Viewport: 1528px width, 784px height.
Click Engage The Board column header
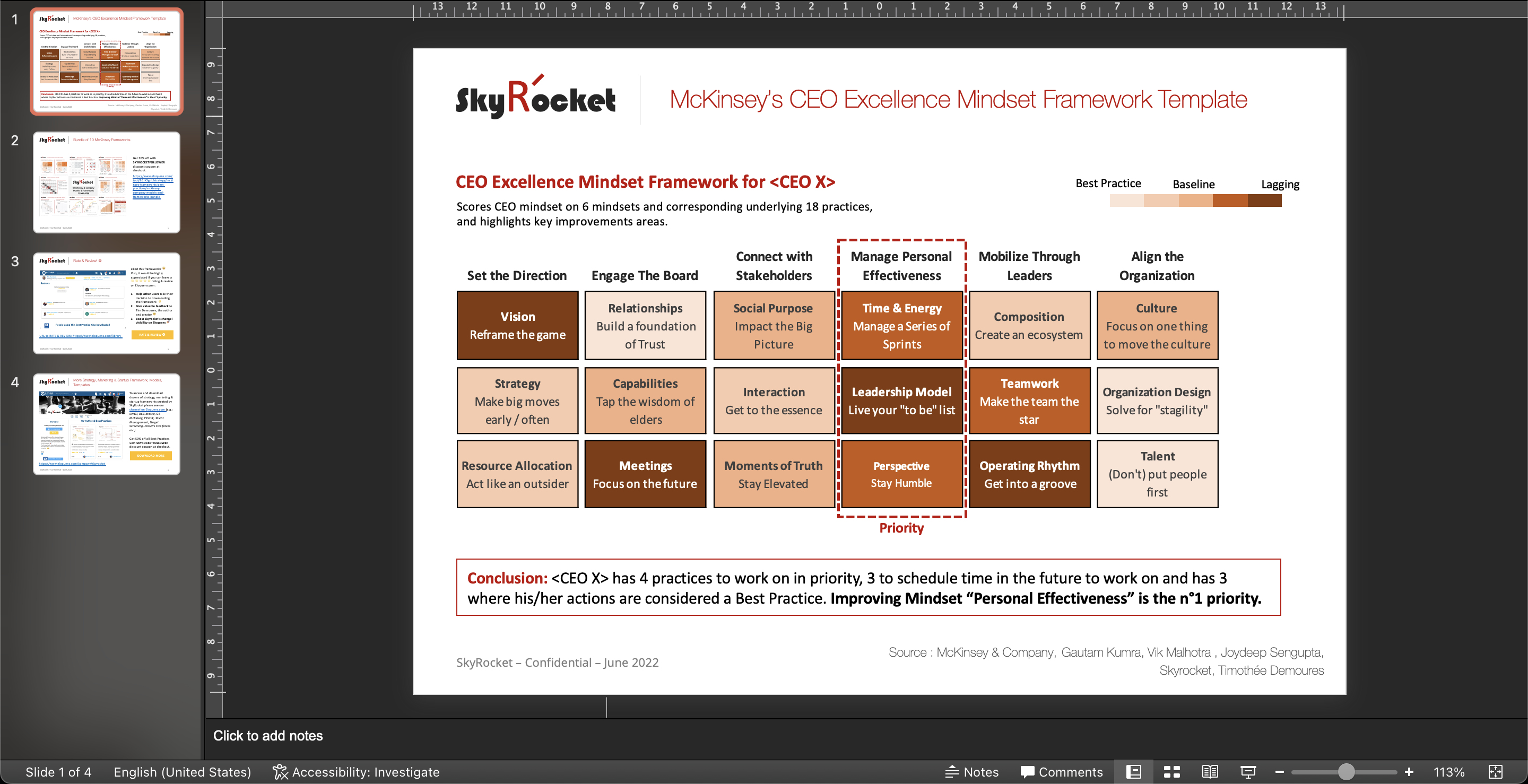pyautogui.click(x=645, y=275)
